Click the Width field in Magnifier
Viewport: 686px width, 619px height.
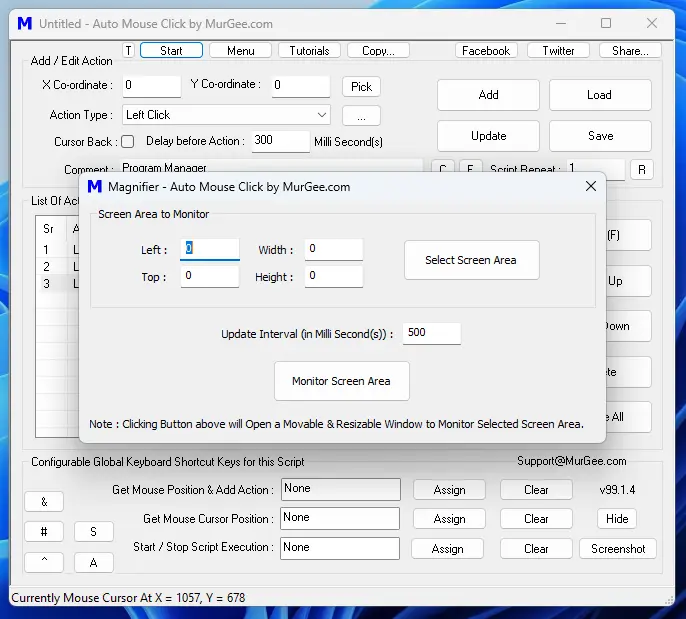coord(334,249)
